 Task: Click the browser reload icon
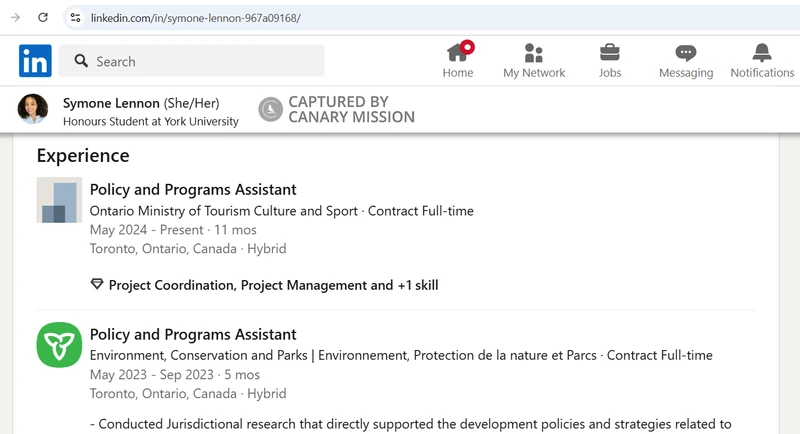coord(43,17)
